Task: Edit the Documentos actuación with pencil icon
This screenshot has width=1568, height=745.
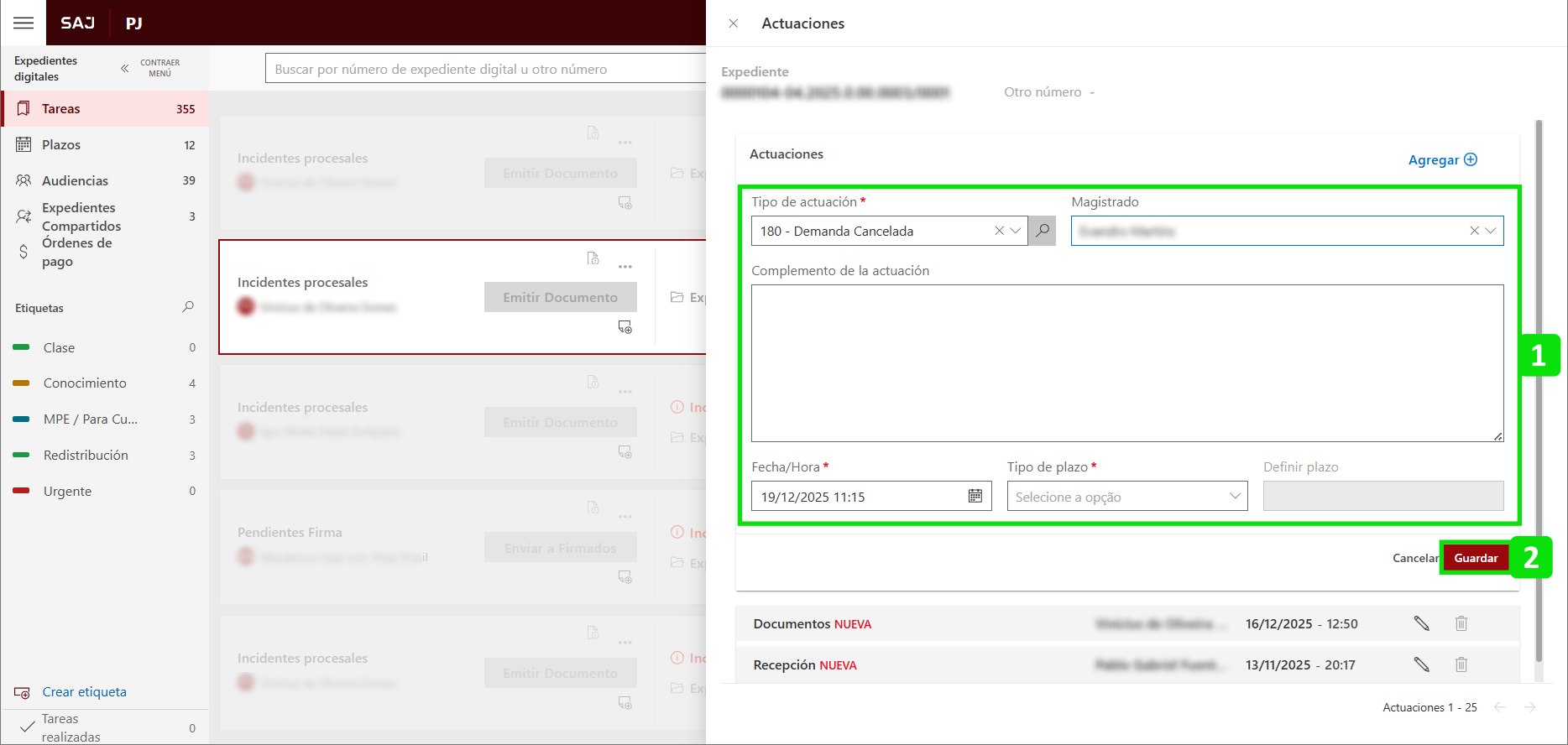Action: [x=1421, y=623]
